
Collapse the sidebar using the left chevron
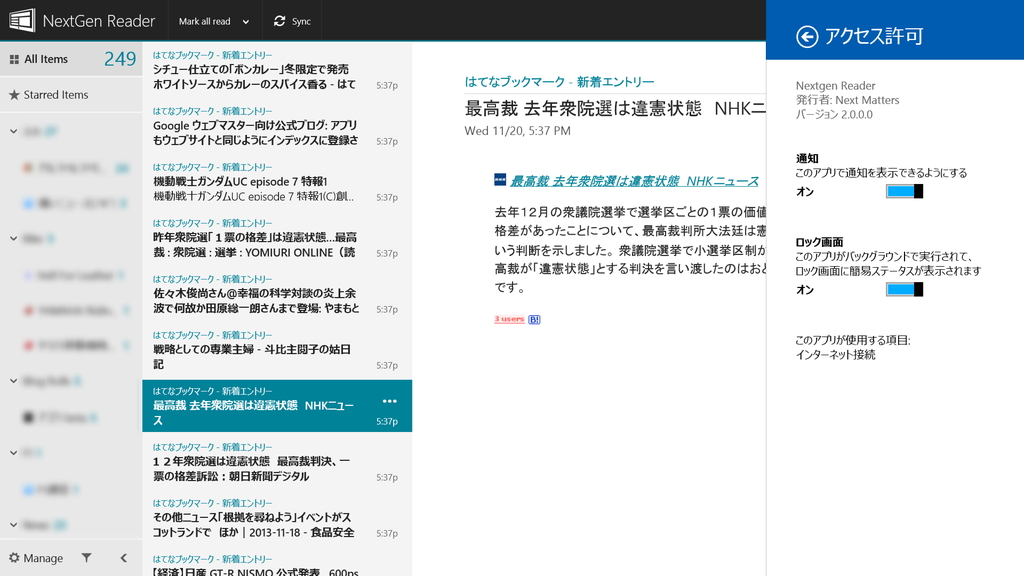124,558
